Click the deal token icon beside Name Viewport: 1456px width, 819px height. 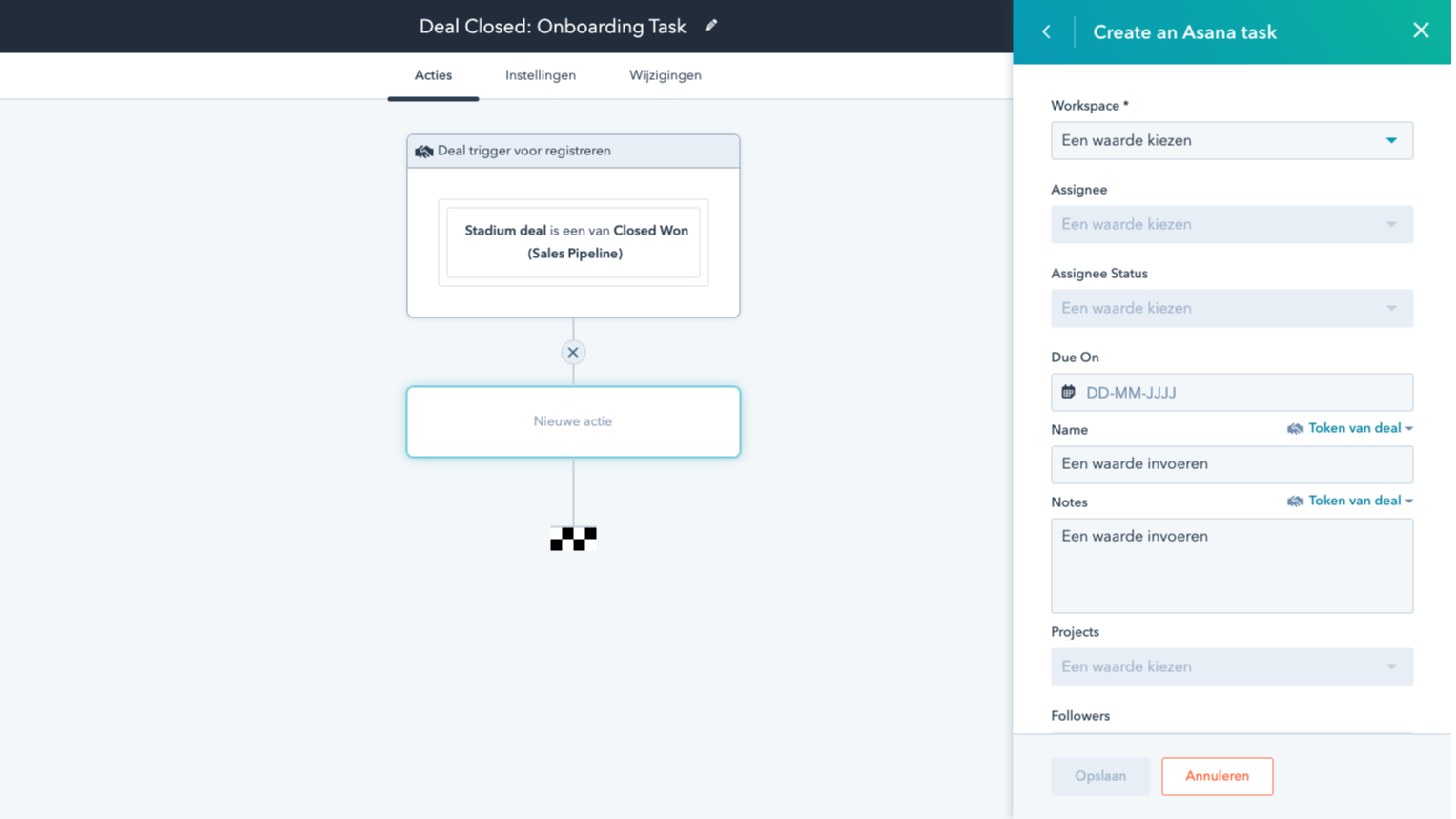coord(1296,428)
